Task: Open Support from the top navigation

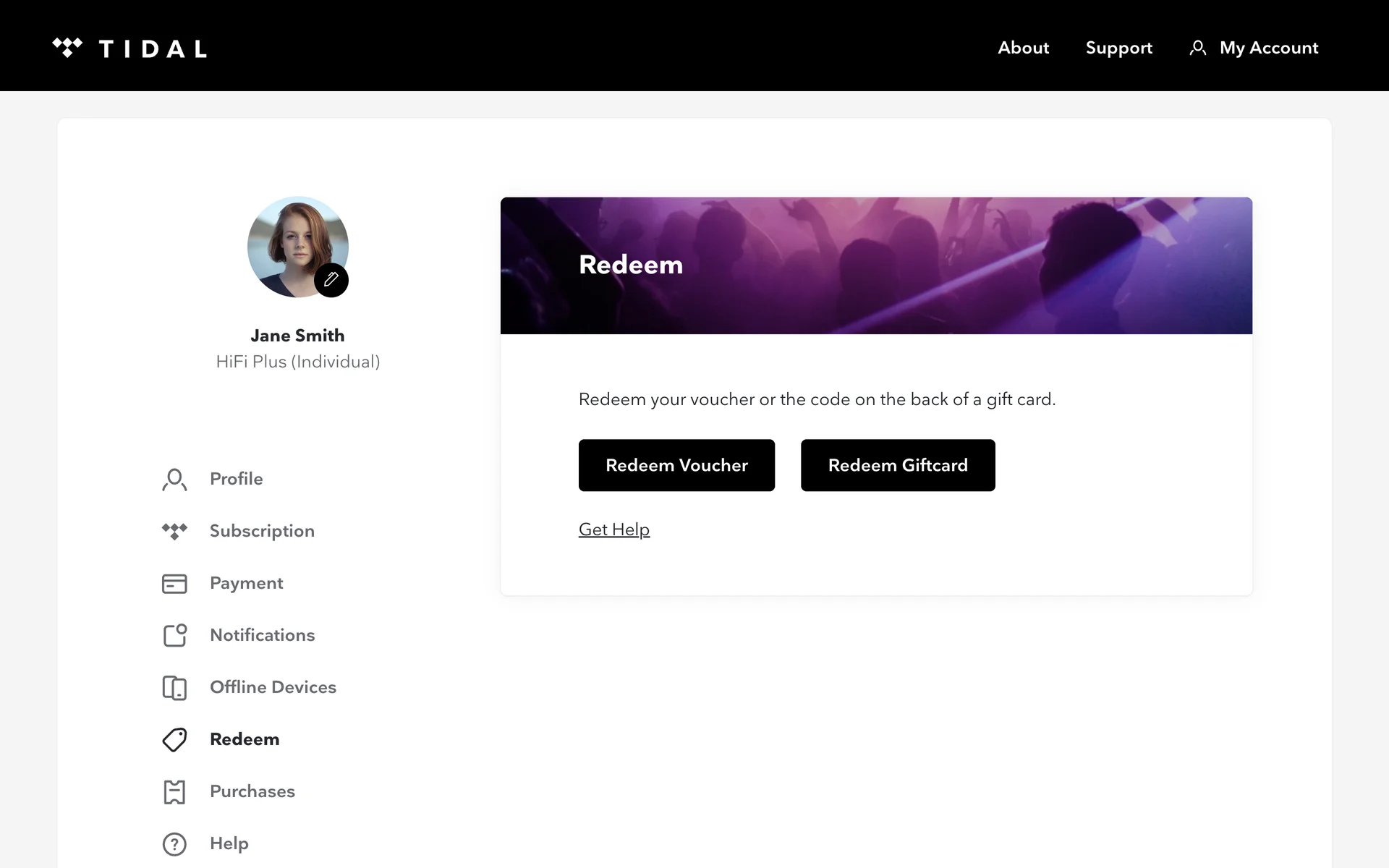Action: [x=1118, y=48]
